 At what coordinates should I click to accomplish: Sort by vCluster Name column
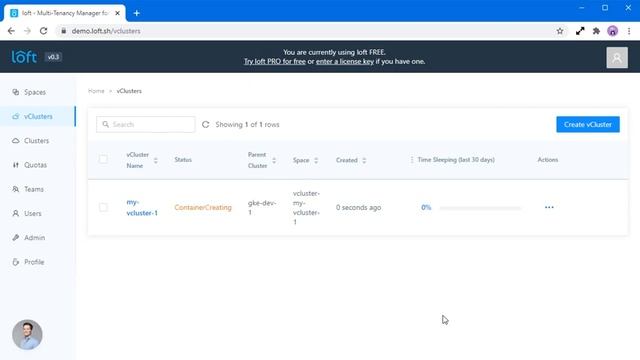coord(156,160)
